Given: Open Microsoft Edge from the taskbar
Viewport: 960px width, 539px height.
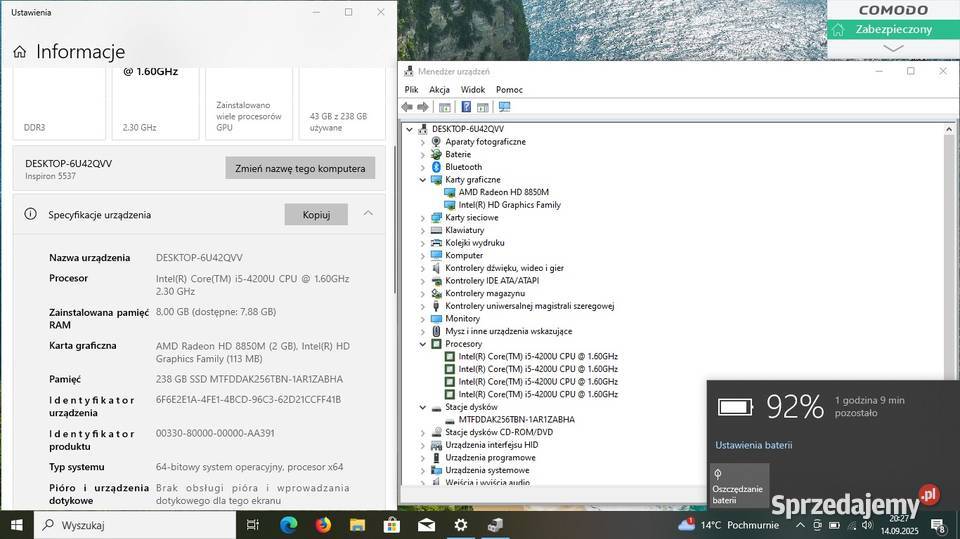Looking at the screenshot, I should (288, 524).
